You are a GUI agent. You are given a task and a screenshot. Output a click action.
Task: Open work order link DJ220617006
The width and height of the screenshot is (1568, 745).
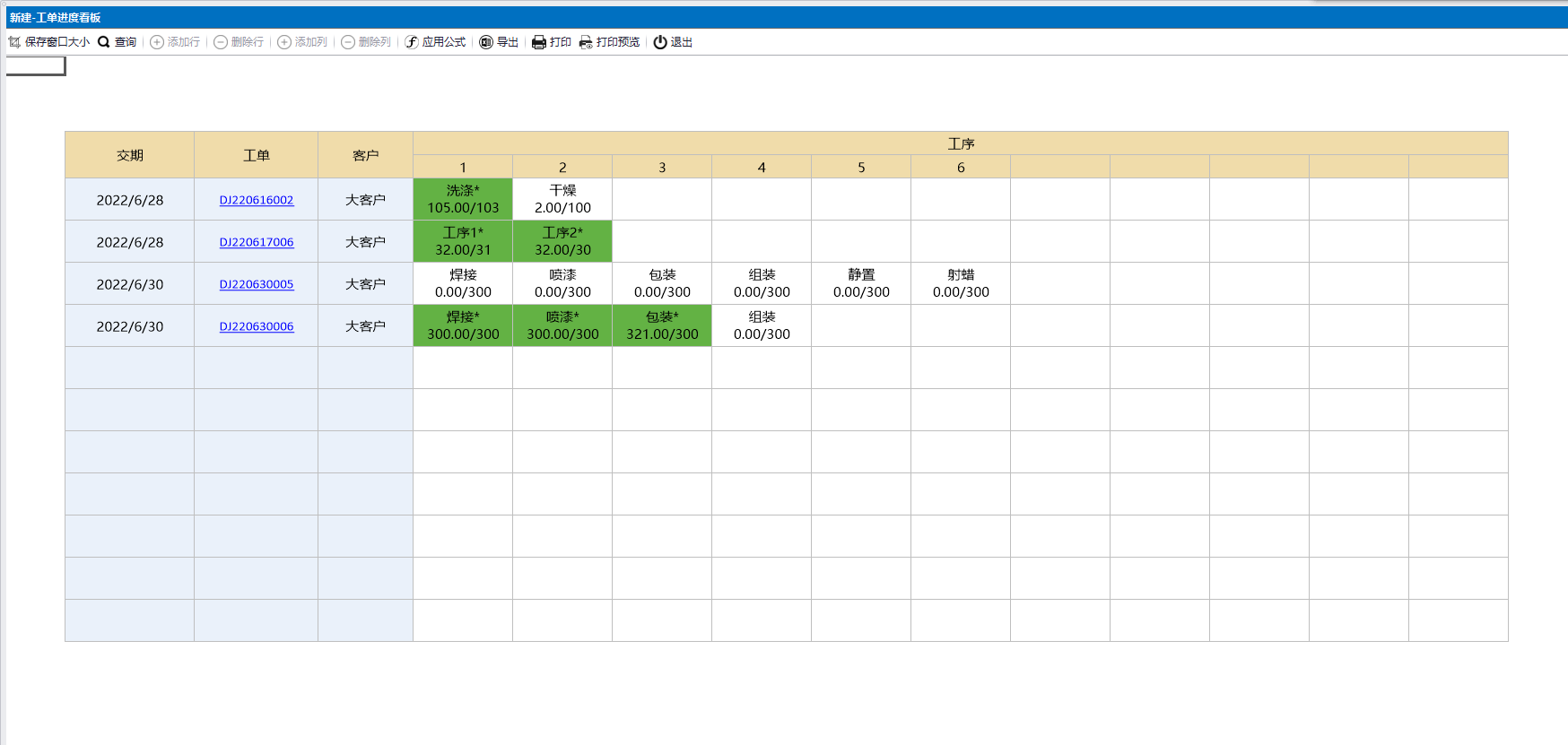click(x=257, y=242)
